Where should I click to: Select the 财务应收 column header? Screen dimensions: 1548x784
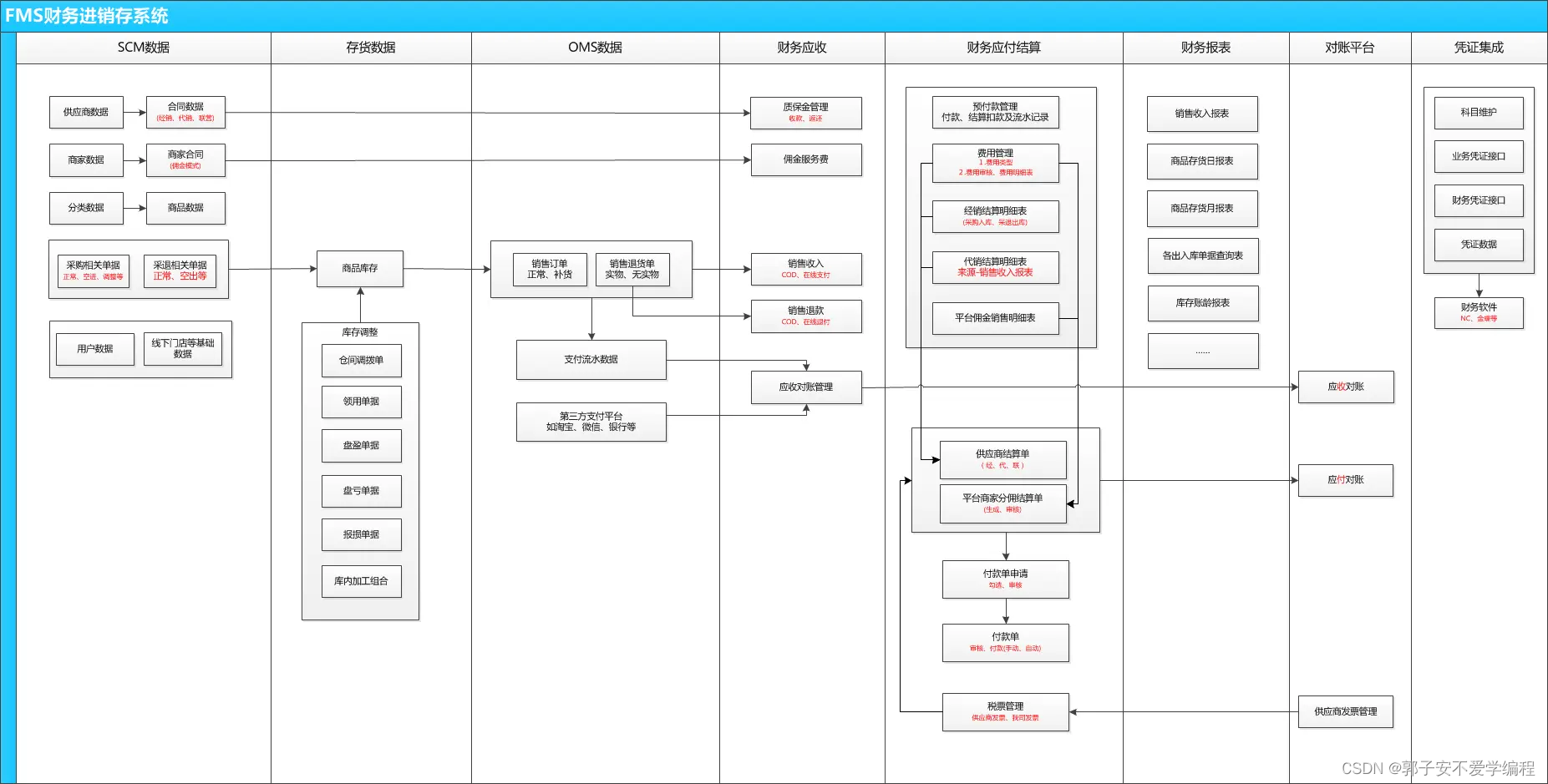tap(802, 48)
